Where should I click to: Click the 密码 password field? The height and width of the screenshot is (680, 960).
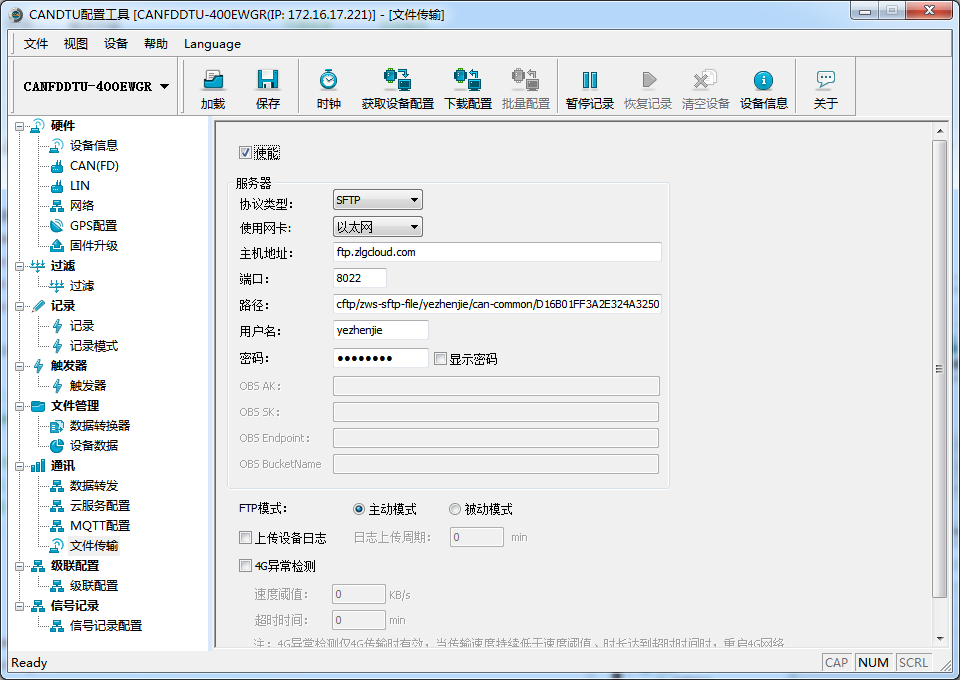click(x=381, y=358)
